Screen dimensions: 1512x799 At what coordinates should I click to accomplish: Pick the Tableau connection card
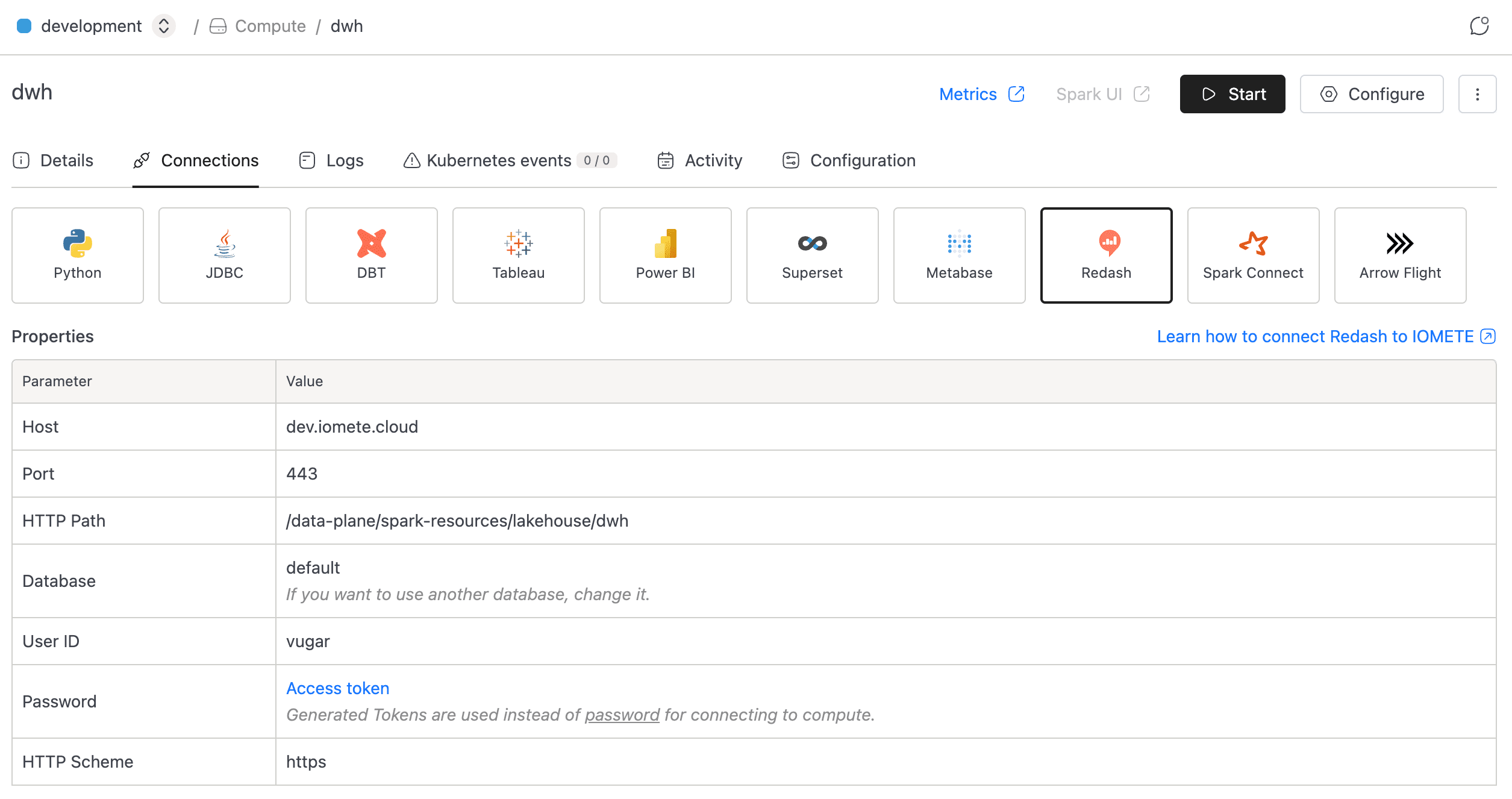[x=519, y=255]
